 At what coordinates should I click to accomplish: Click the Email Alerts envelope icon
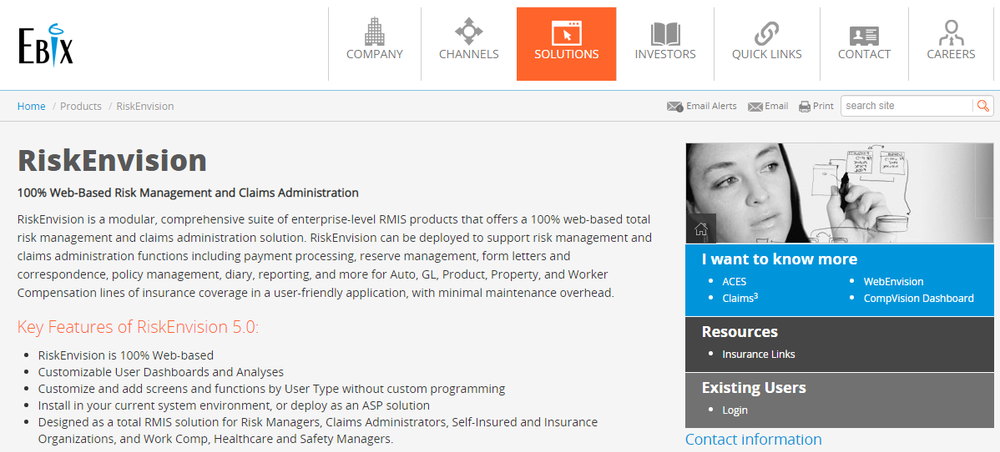click(675, 106)
